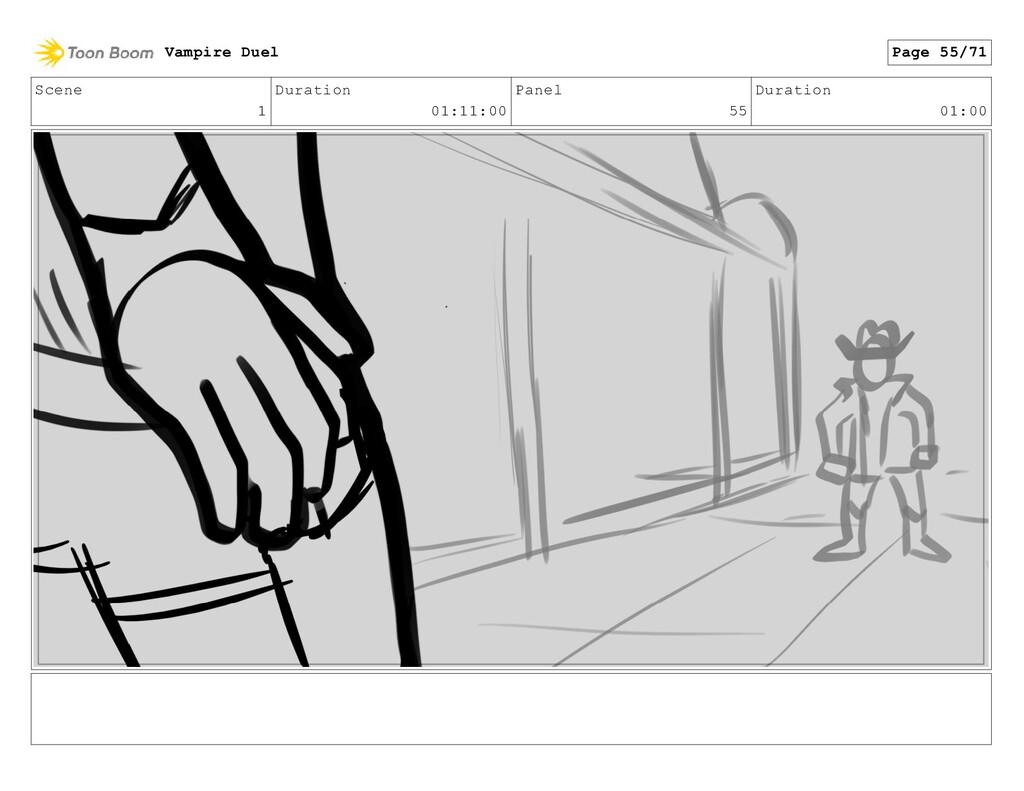Click the 'Panel' header label
Screen dimensions: 1024x791
click(x=539, y=90)
